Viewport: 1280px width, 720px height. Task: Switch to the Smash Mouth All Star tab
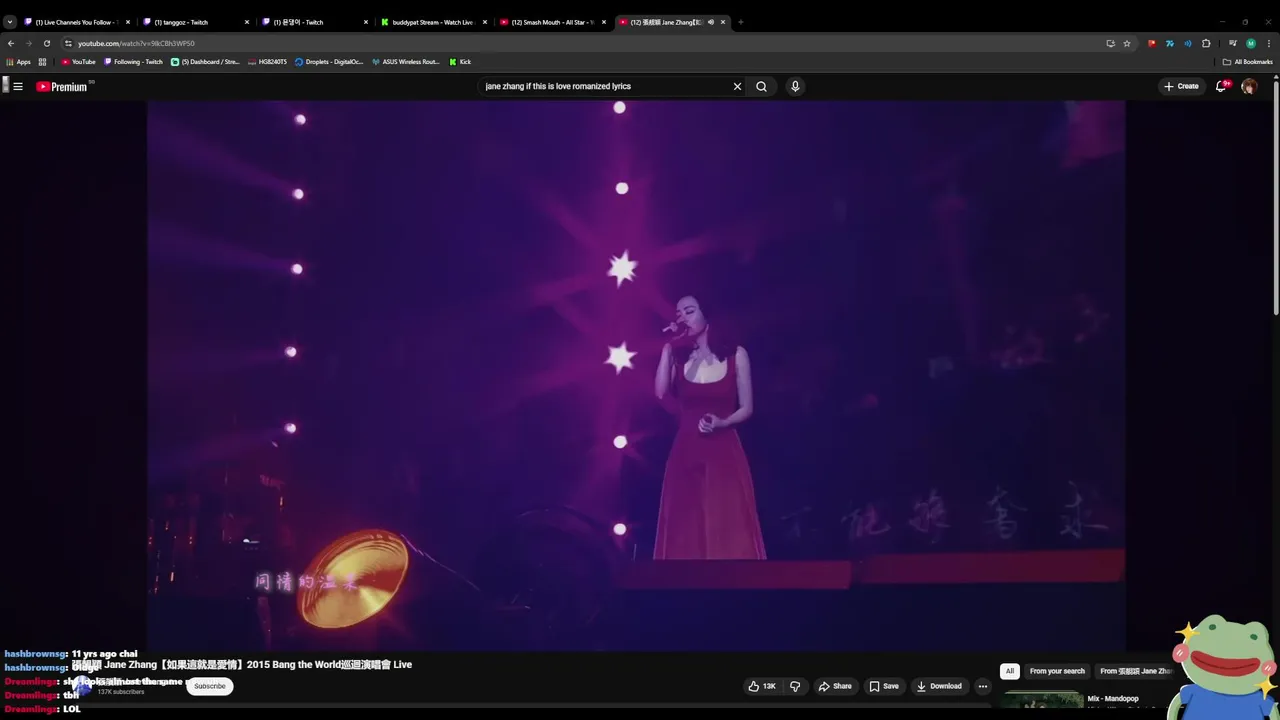551,22
